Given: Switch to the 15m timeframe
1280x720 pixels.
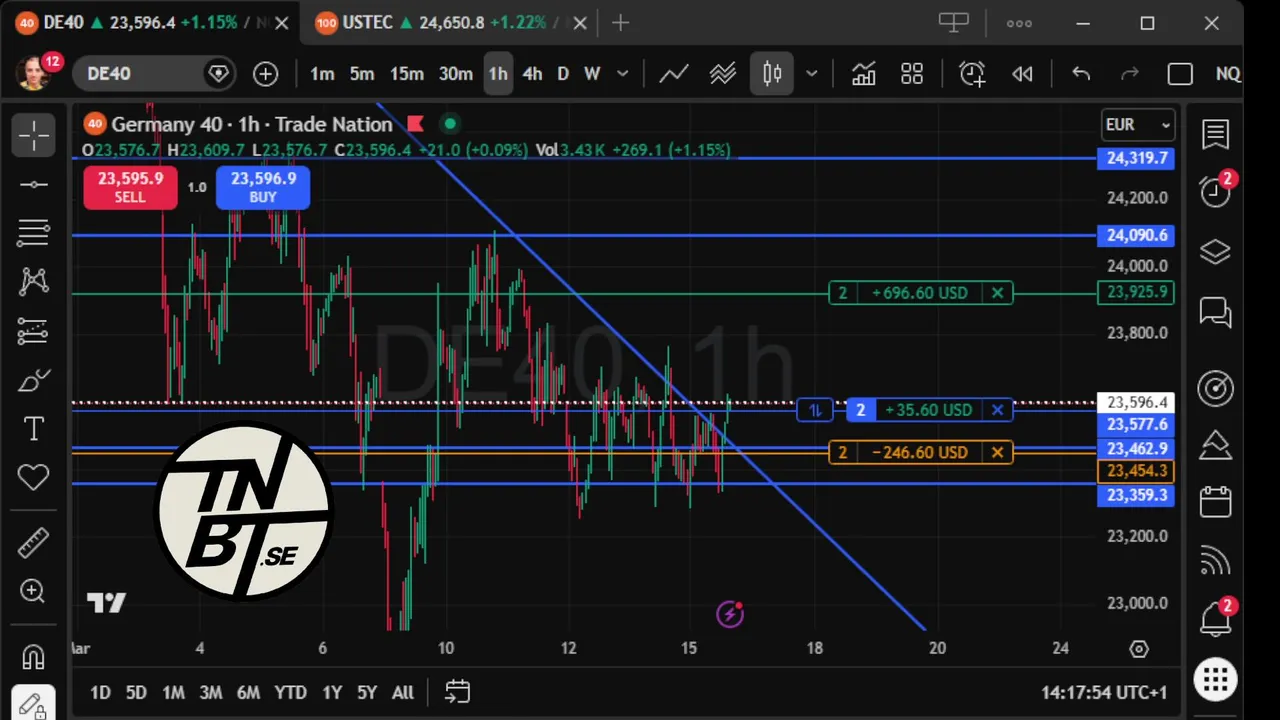Looking at the screenshot, I should [x=407, y=73].
